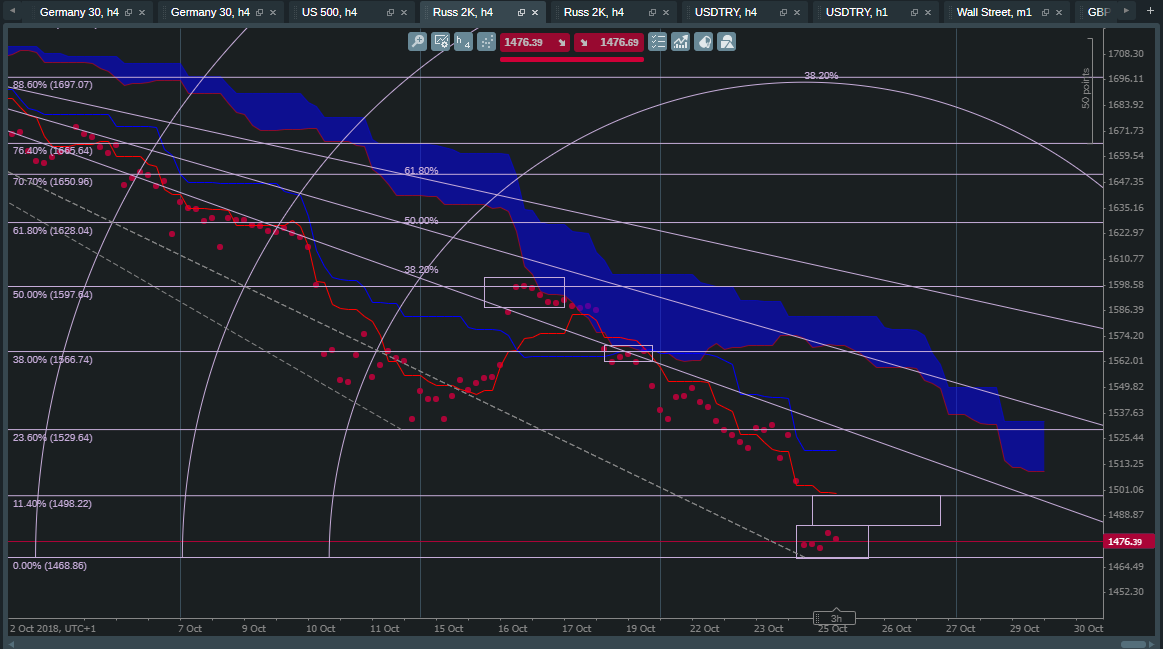The width and height of the screenshot is (1163, 649).
Task: Open the checklist view options icon
Action: [x=657, y=42]
